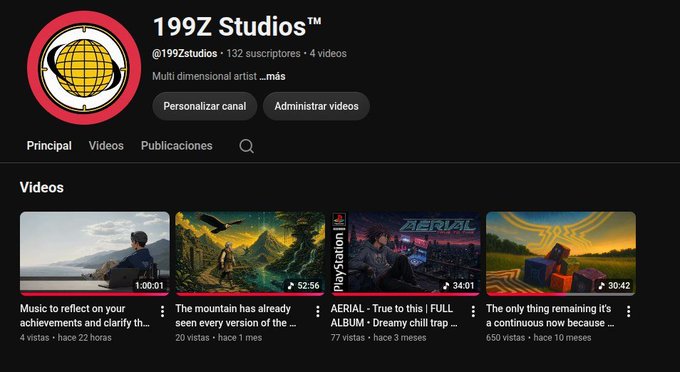Open options menu for 'Music to reflect' video

(x=162, y=311)
